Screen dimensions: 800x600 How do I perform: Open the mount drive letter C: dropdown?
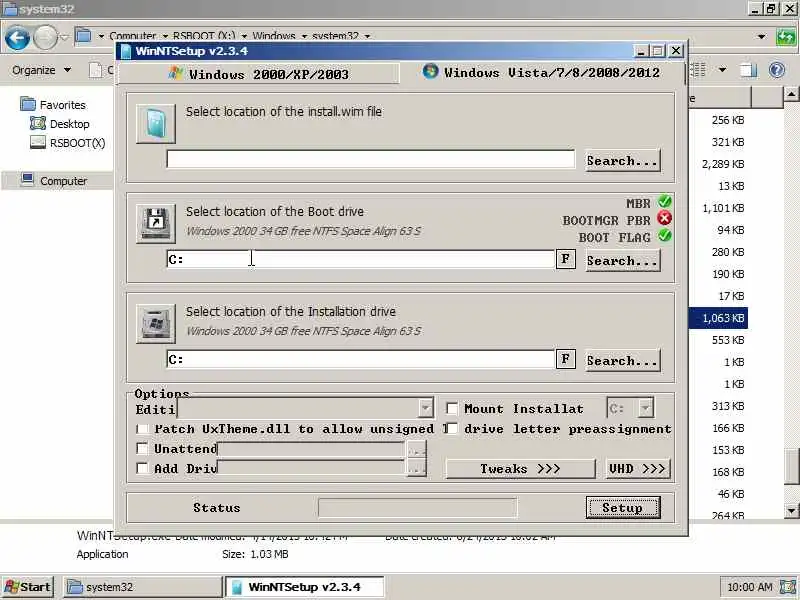pyautogui.click(x=645, y=408)
